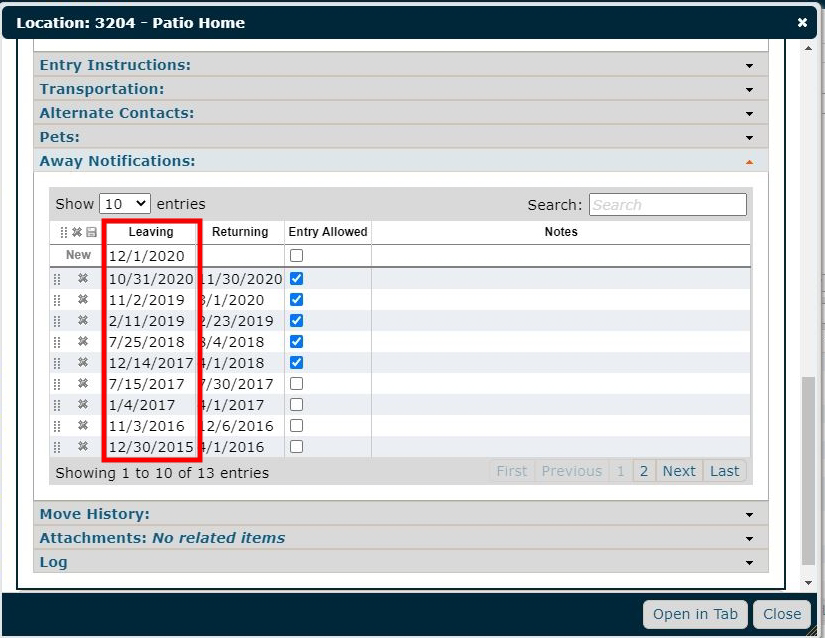Screen dimensions: 825x638
Task: Click the 2/23/2019 returning date cell
Action: (x=242, y=321)
